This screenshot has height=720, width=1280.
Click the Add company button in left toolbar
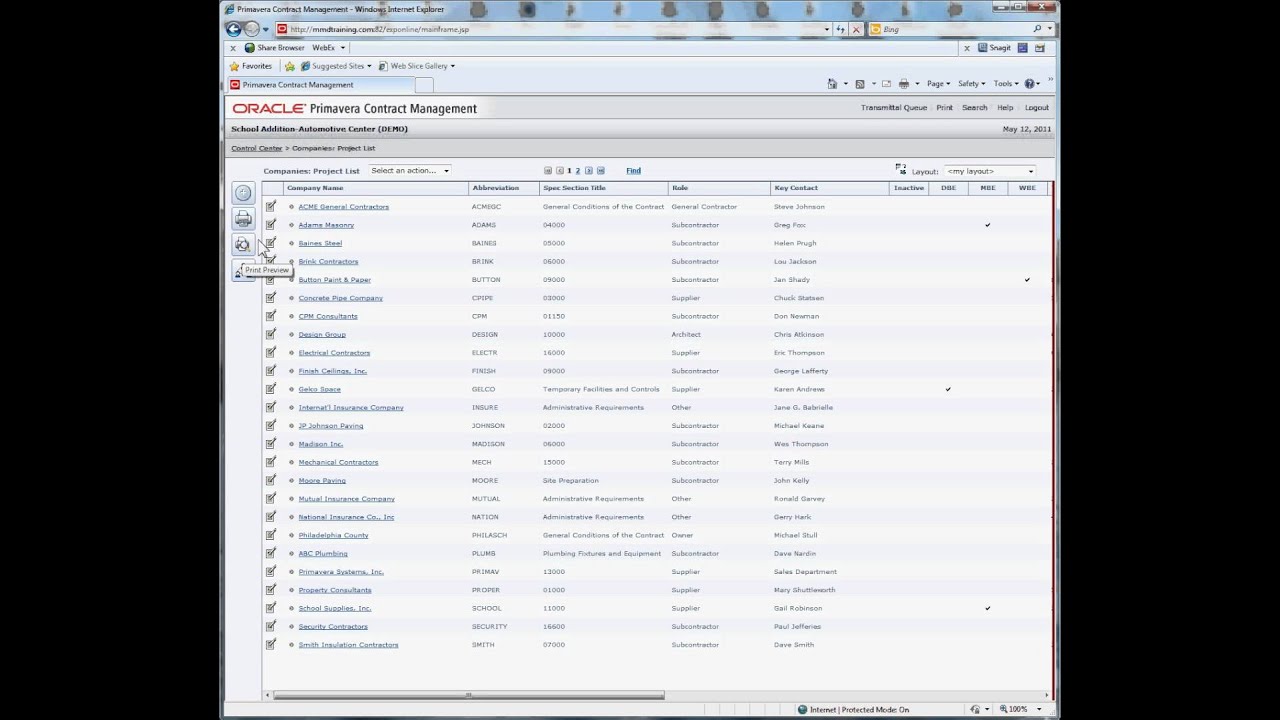(x=243, y=193)
